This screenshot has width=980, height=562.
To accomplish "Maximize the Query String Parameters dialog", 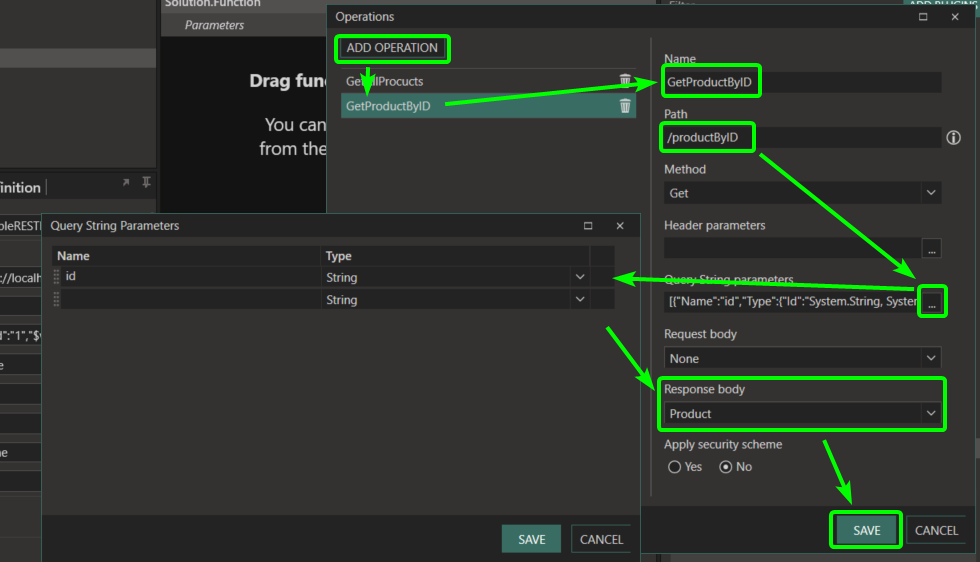I will (x=588, y=226).
